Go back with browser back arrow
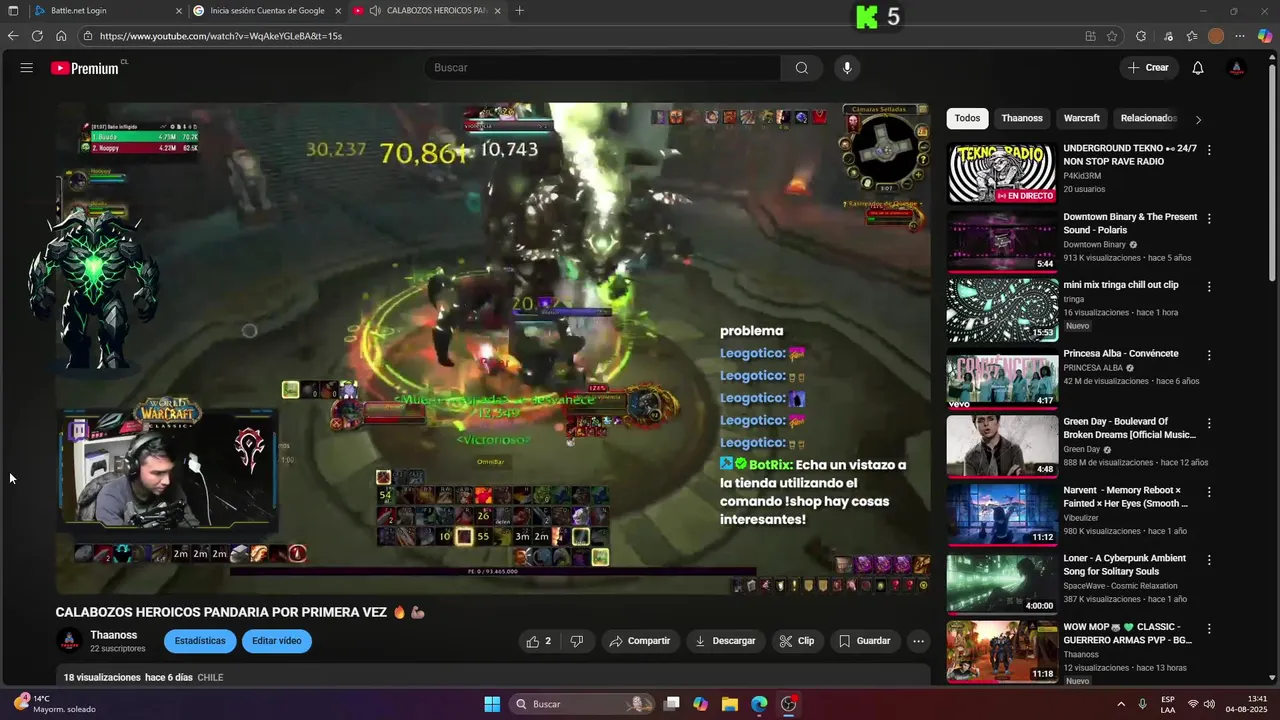Screen dimensions: 1280x720 tap(13, 36)
